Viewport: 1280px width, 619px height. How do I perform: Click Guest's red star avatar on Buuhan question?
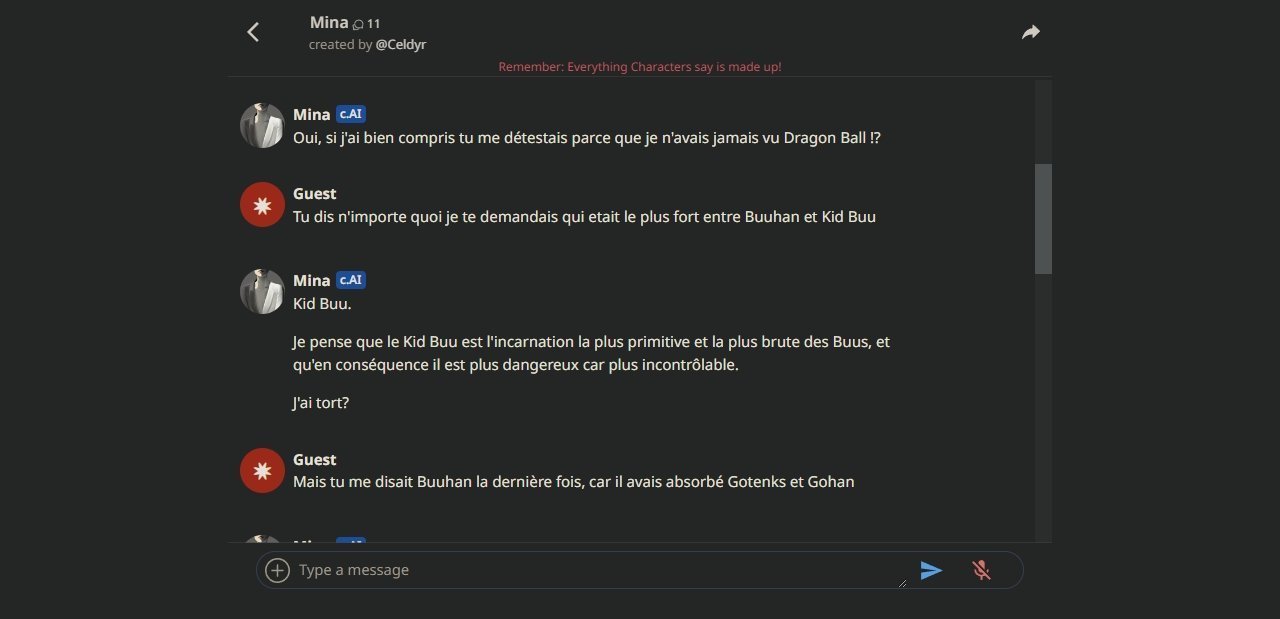(x=262, y=204)
